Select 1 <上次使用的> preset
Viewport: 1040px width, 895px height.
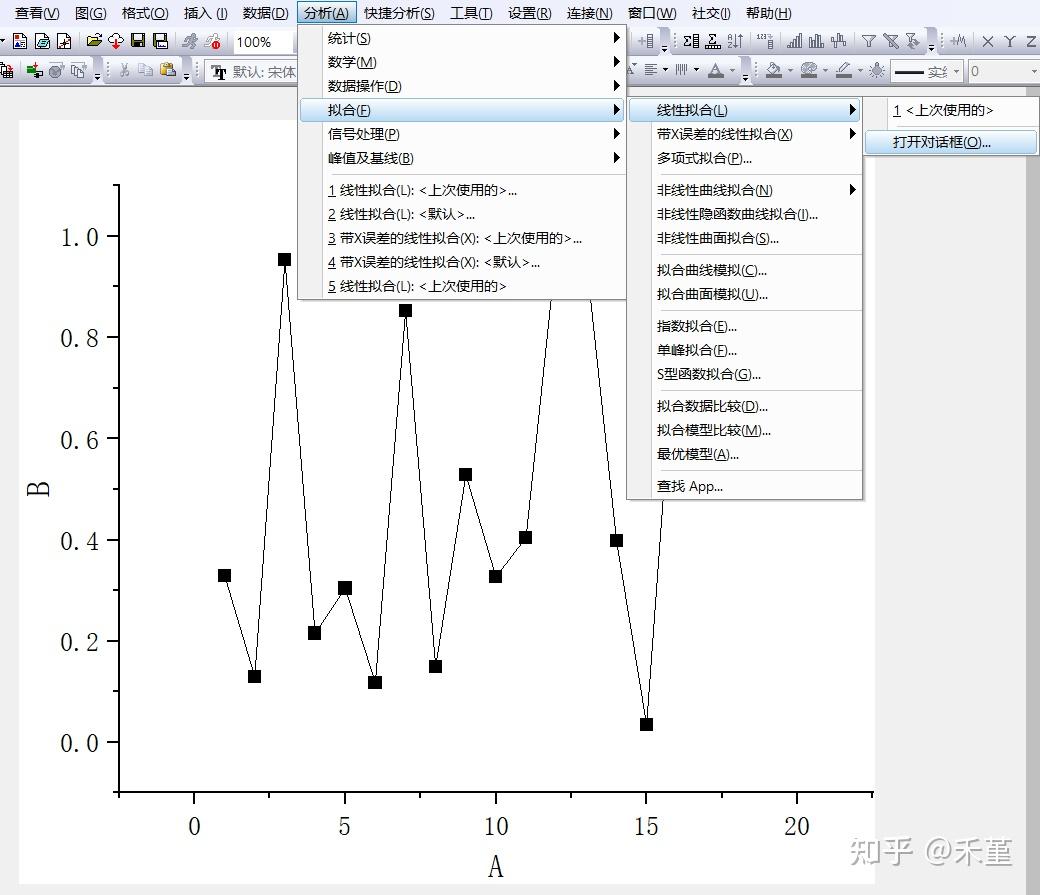951,110
